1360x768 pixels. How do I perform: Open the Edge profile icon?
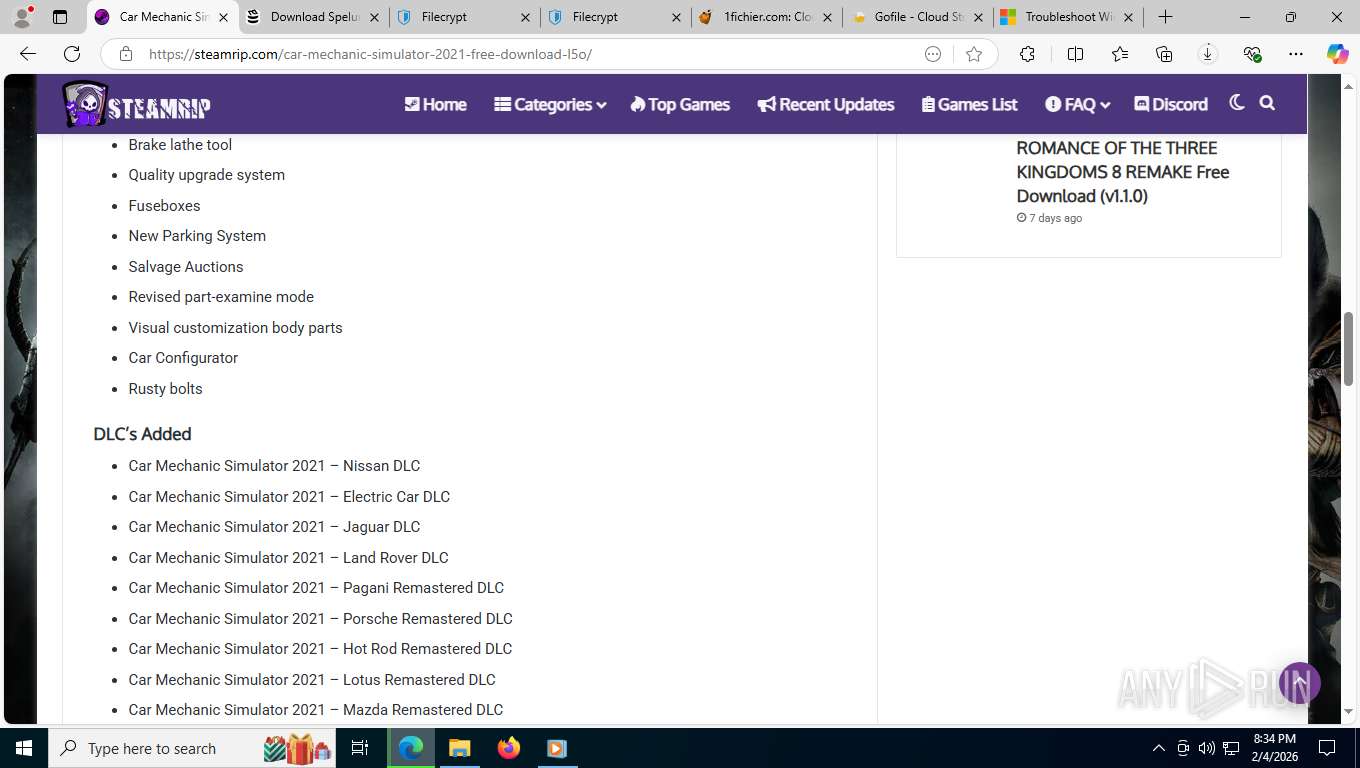22,17
